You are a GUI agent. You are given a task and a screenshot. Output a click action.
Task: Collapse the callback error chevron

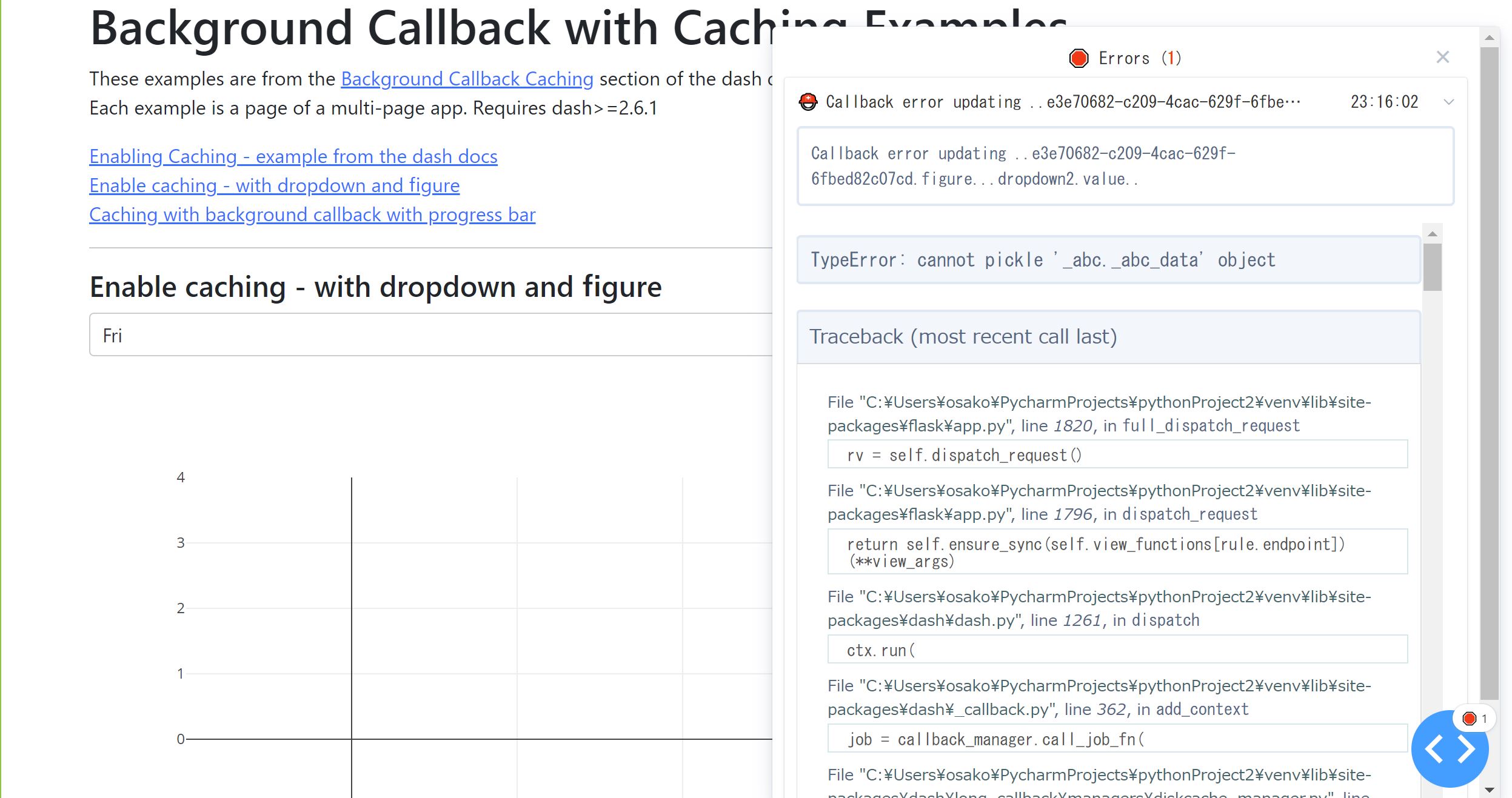(x=1448, y=102)
